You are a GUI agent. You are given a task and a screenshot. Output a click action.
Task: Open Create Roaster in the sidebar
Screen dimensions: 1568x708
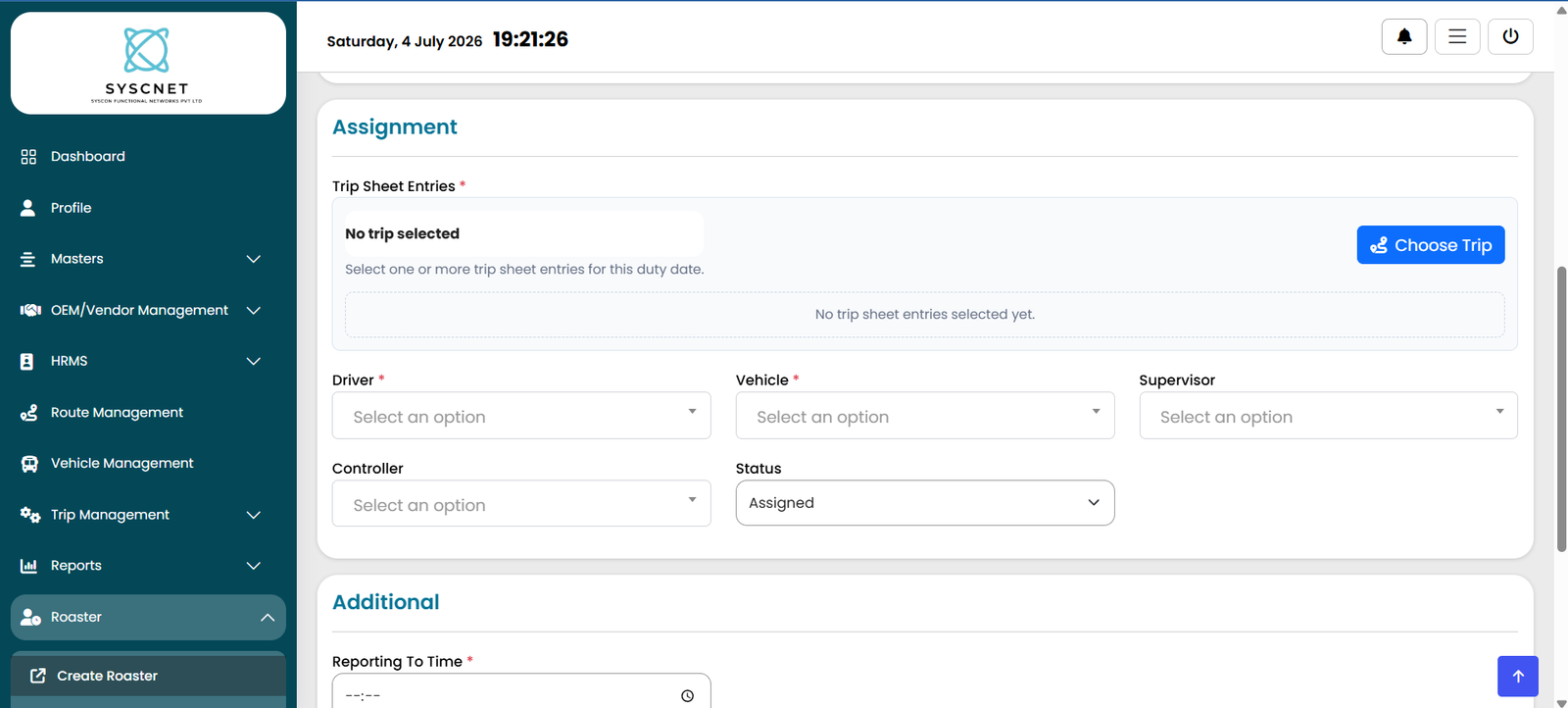(x=148, y=677)
